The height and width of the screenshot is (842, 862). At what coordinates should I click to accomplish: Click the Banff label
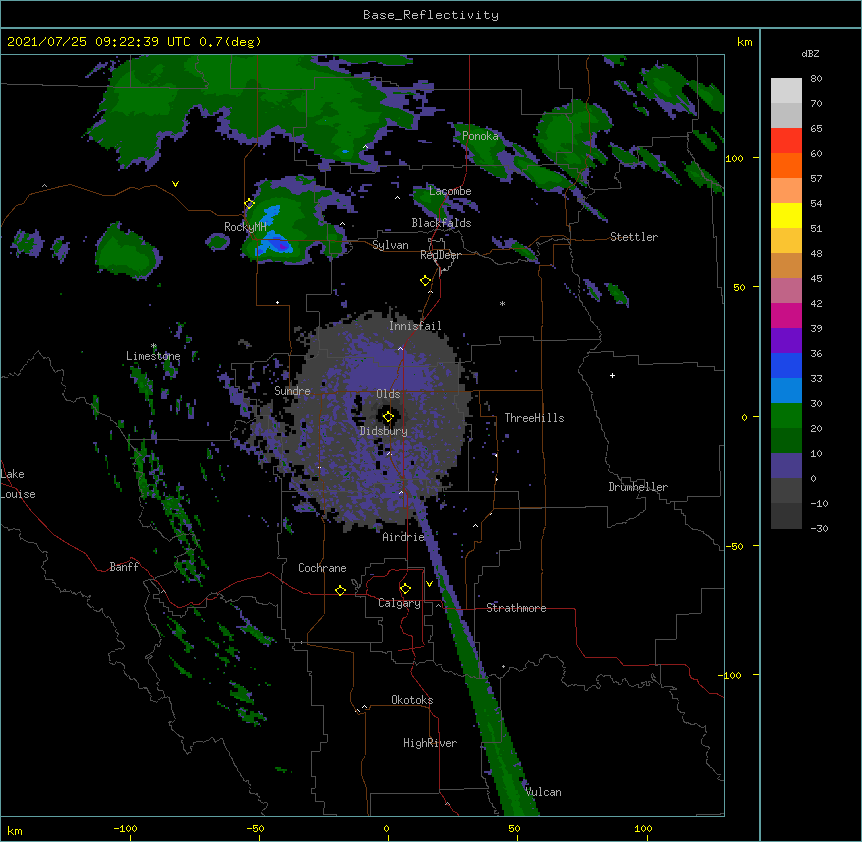click(124, 567)
